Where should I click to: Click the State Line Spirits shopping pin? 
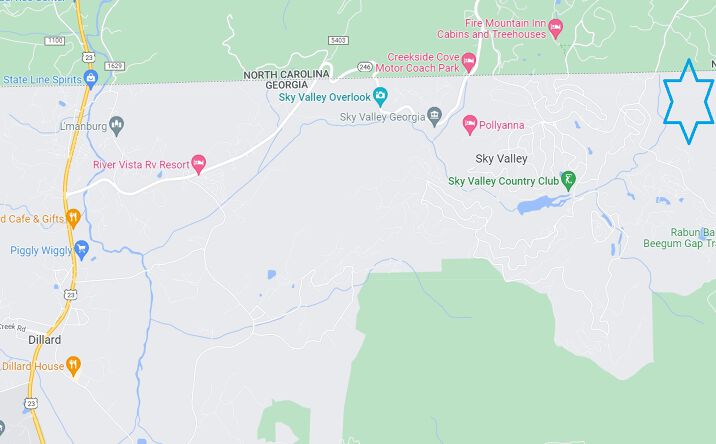91,79
